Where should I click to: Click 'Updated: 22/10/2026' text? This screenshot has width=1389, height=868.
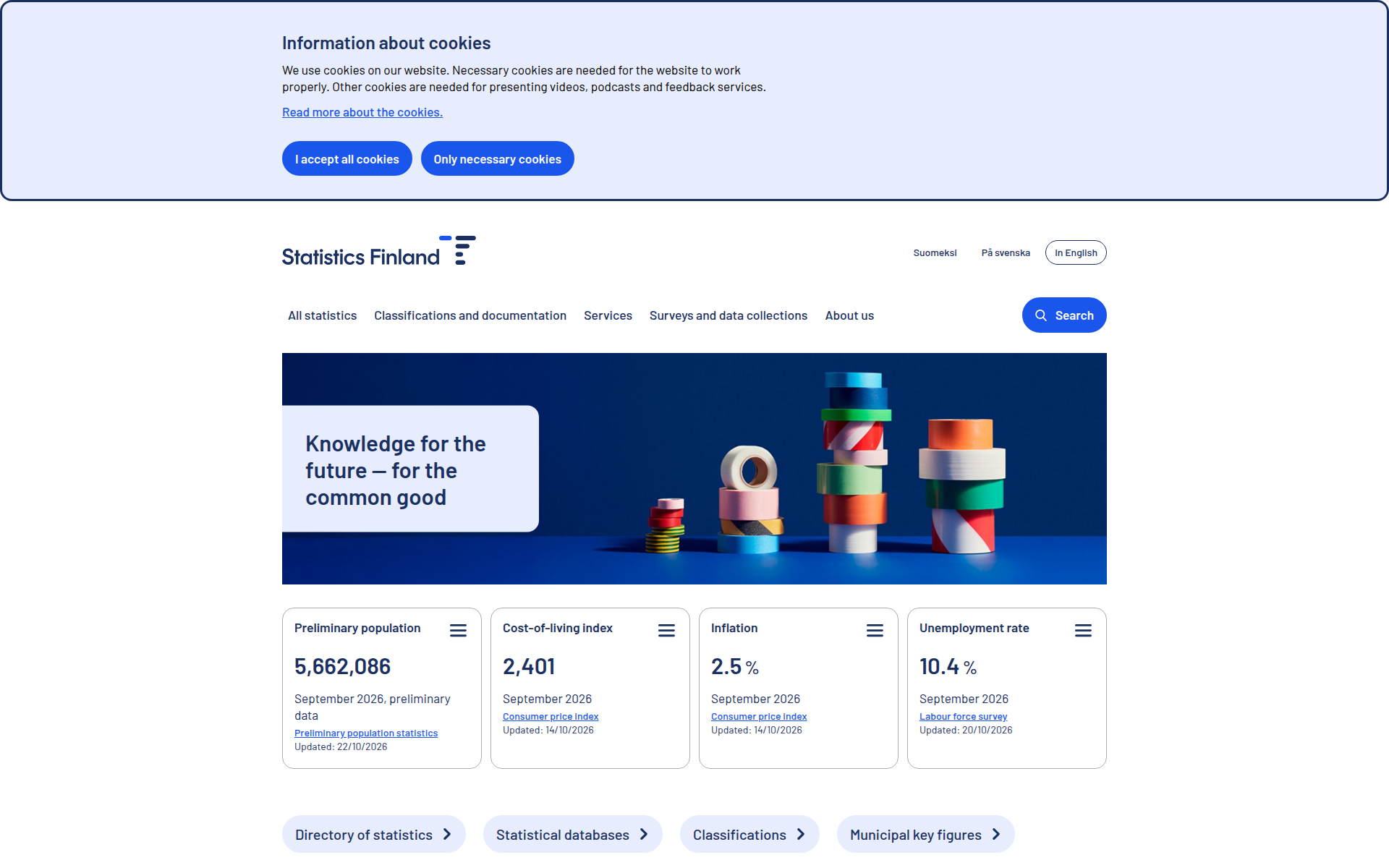coord(341,746)
